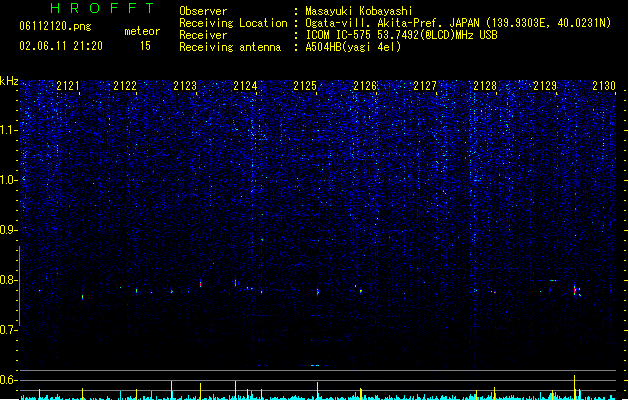This screenshot has width=629, height=400.
Task: Click antenna value A504HB(yagi 4el)
Action: click(x=353, y=47)
